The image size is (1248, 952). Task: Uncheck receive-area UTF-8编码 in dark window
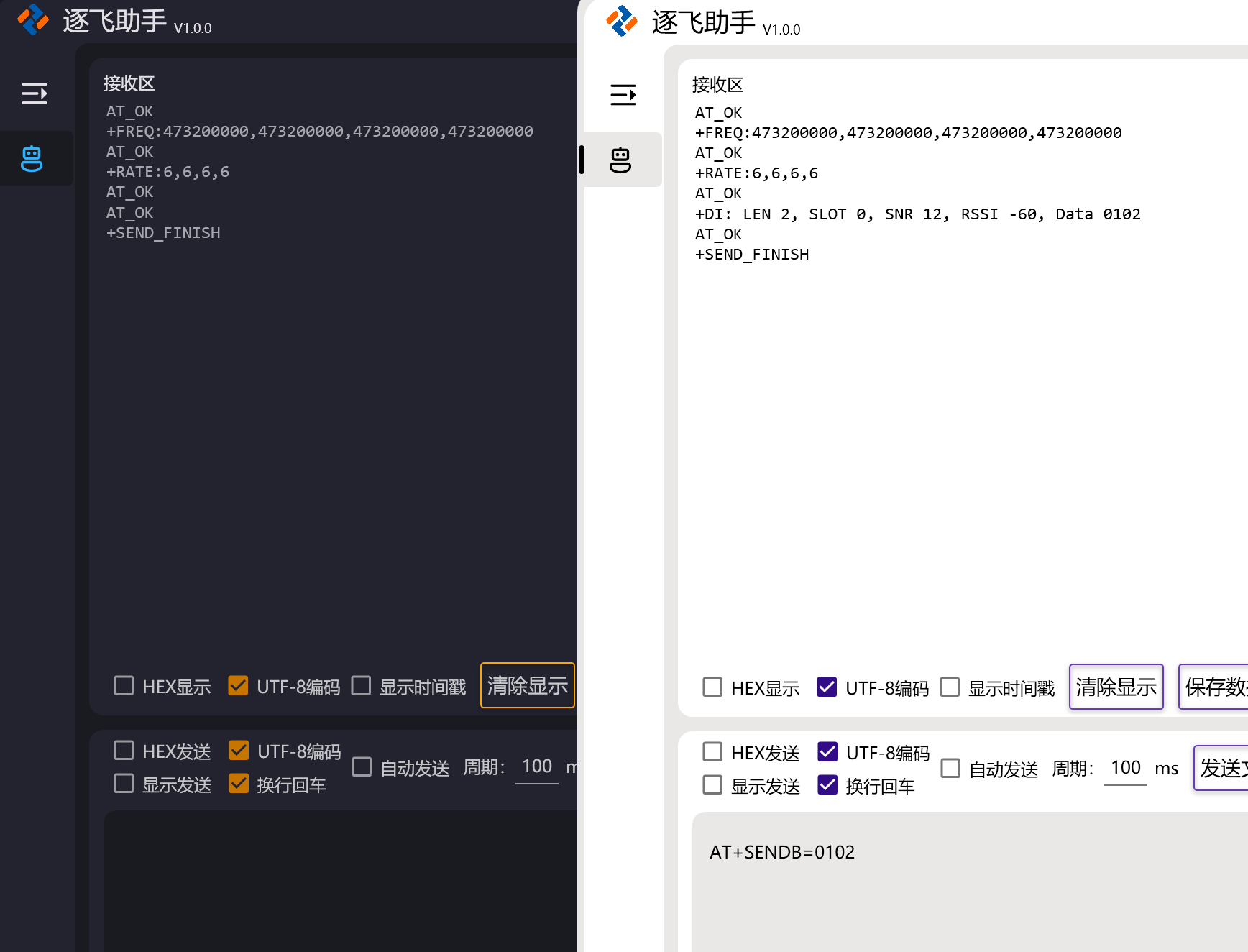(x=238, y=686)
